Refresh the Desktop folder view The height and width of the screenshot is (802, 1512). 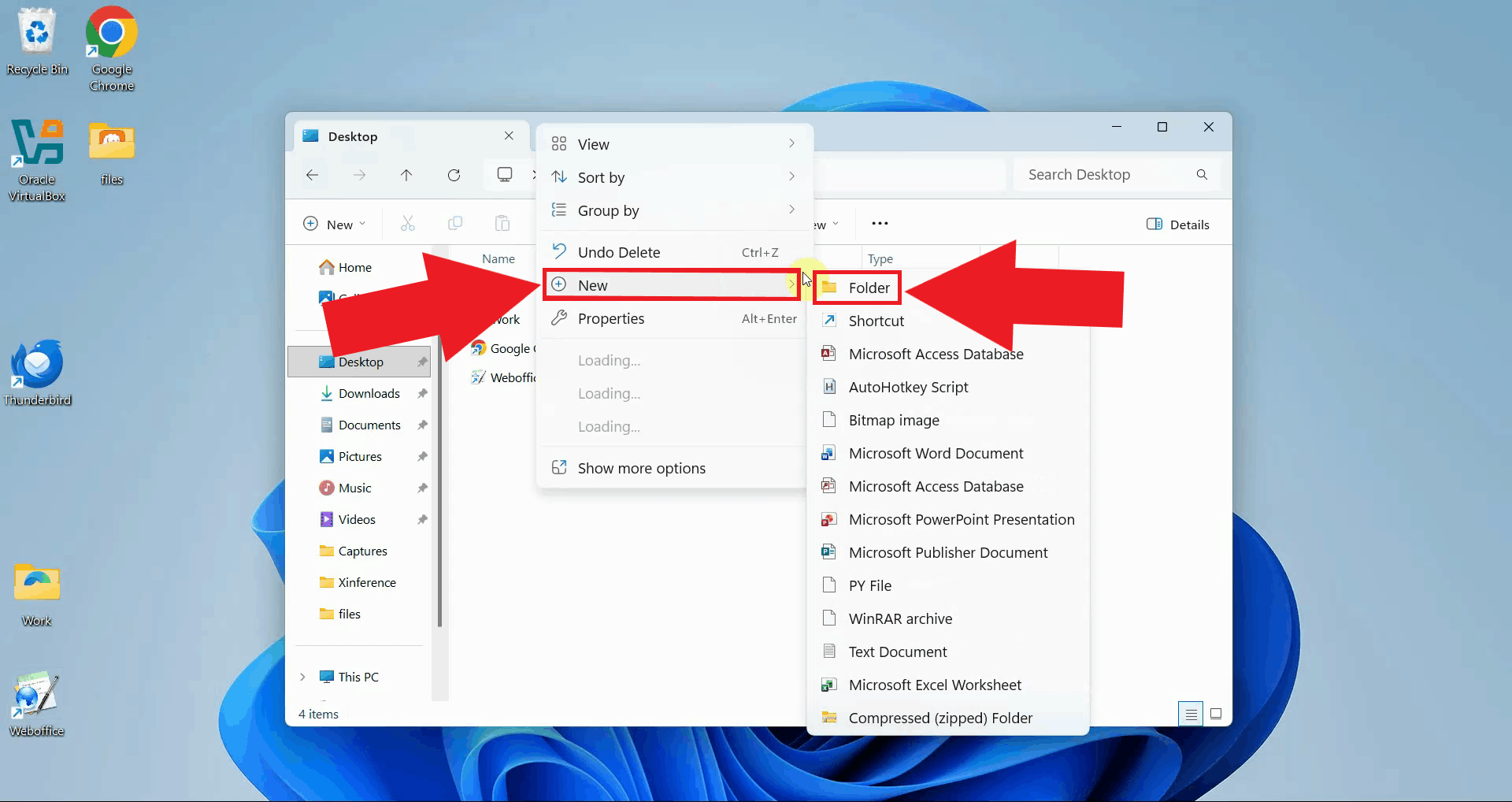point(454,175)
